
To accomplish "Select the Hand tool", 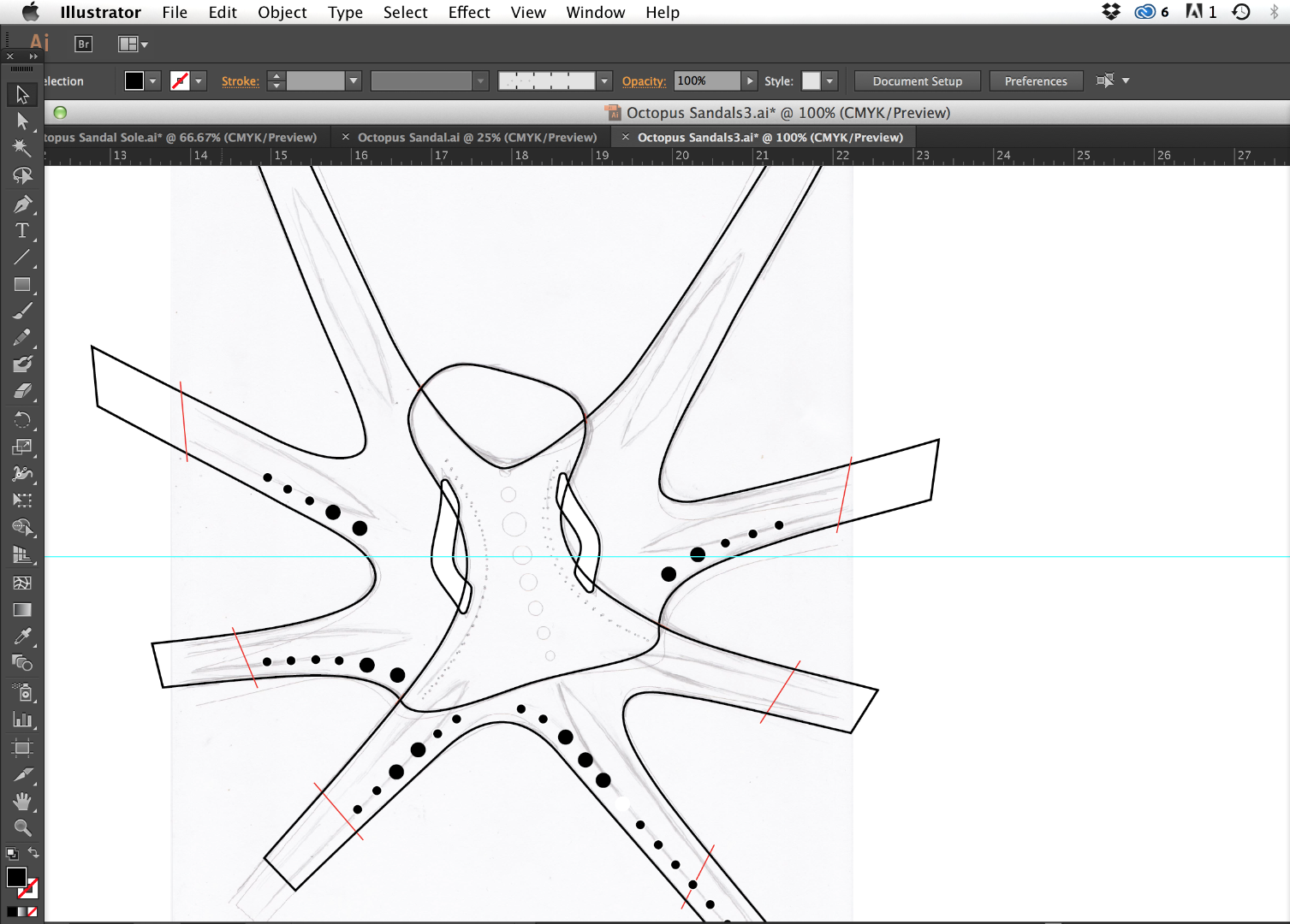I will pos(22,801).
